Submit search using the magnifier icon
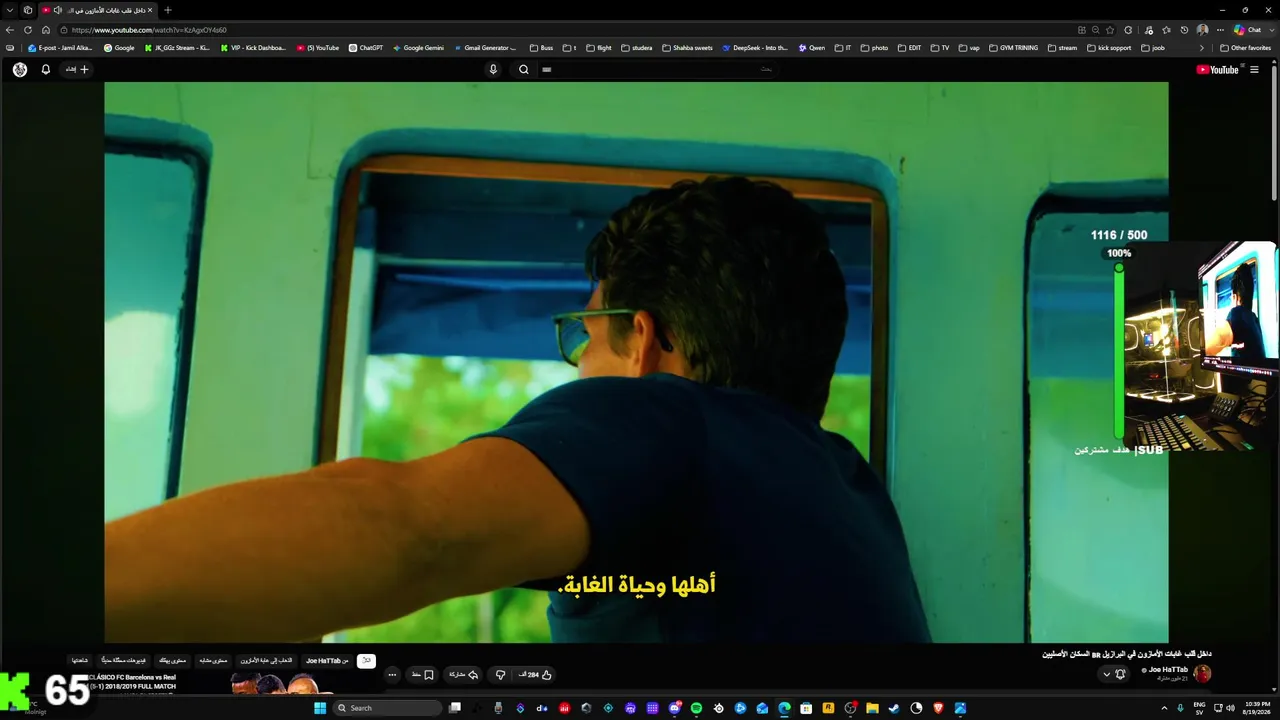The height and width of the screenshot is (720, 1280). click(523, 70)
